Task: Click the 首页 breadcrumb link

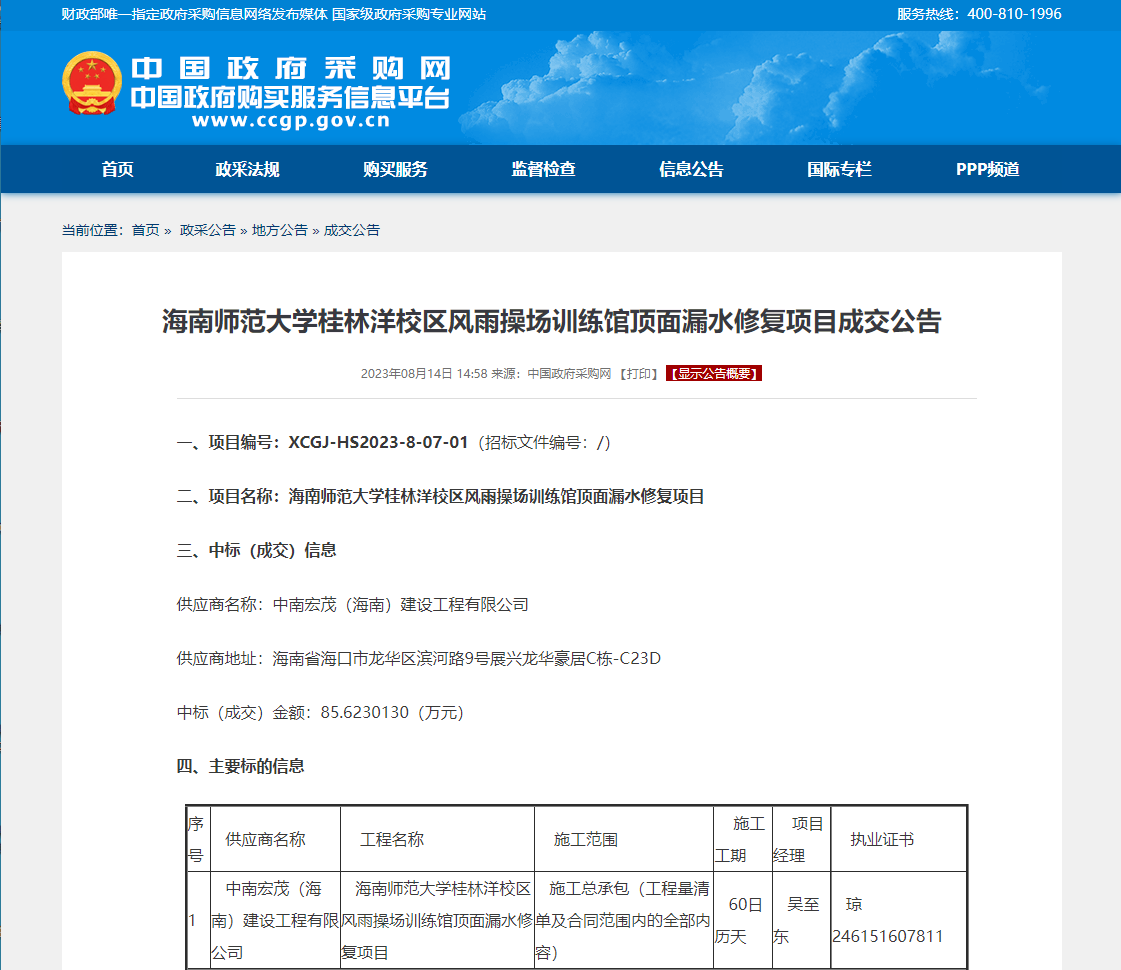Action: tap(146, 230)
